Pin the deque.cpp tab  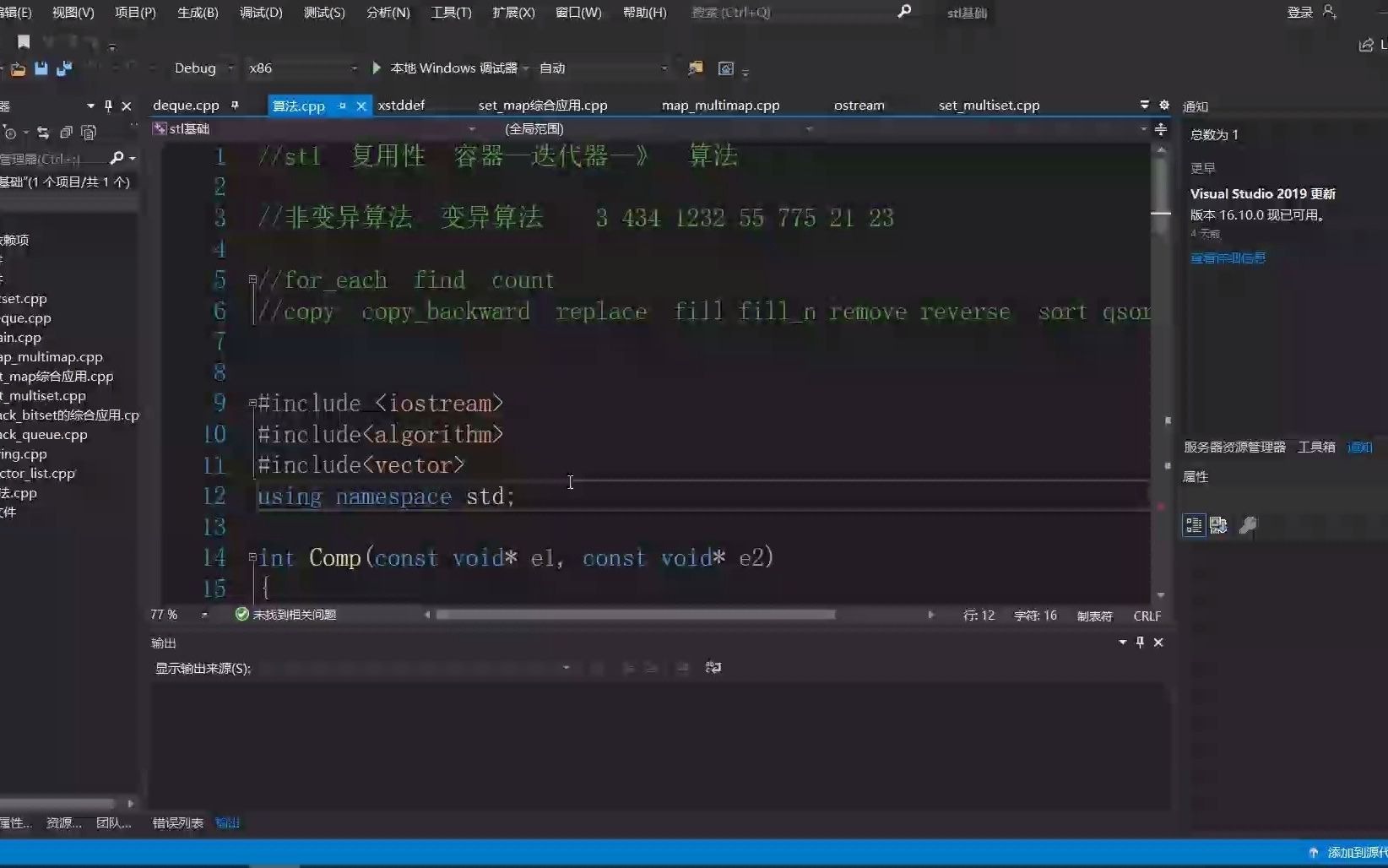pos(236,105)
